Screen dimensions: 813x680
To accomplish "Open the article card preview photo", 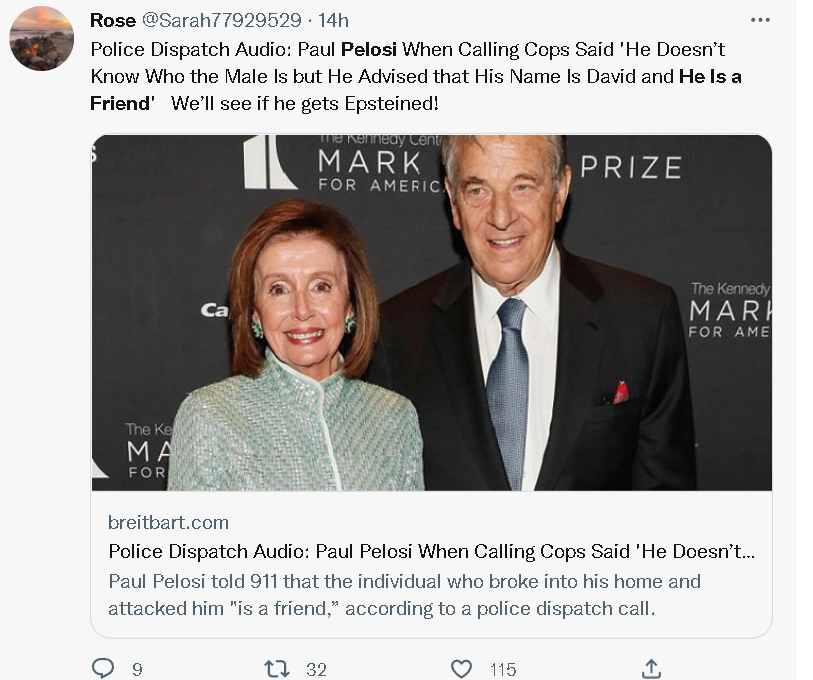I will coord(431,312).
